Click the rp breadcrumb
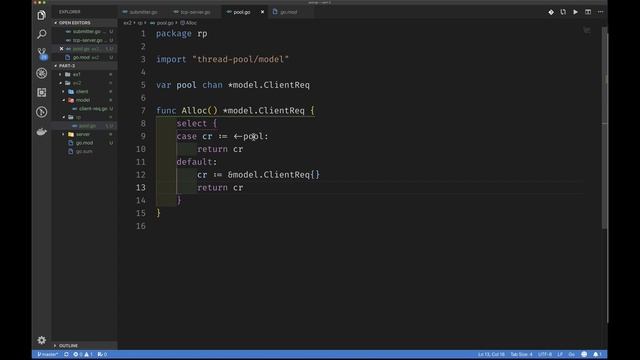This screenshot has height=360, width=640. pos(140,23)
